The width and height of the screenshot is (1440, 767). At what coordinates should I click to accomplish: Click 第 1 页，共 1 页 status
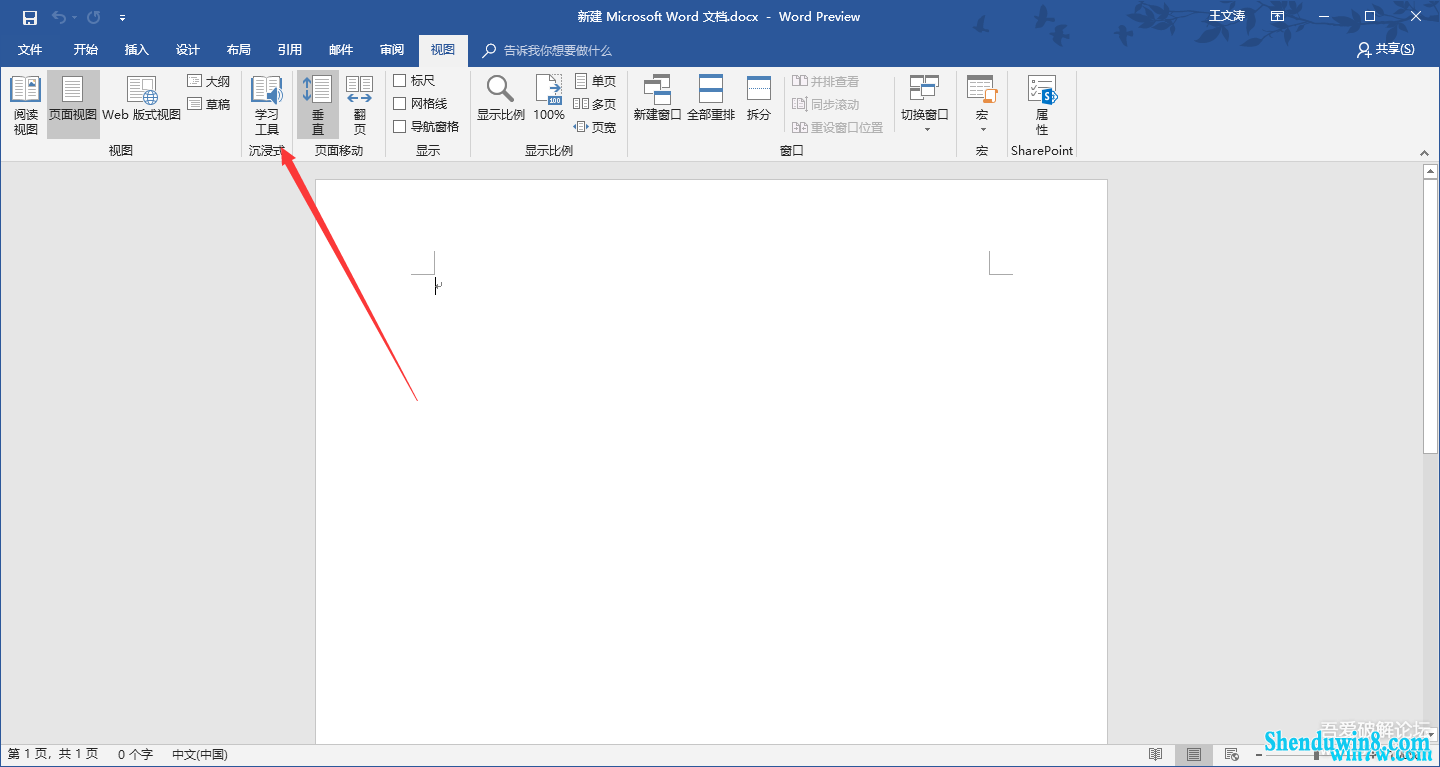coord(53,755)
